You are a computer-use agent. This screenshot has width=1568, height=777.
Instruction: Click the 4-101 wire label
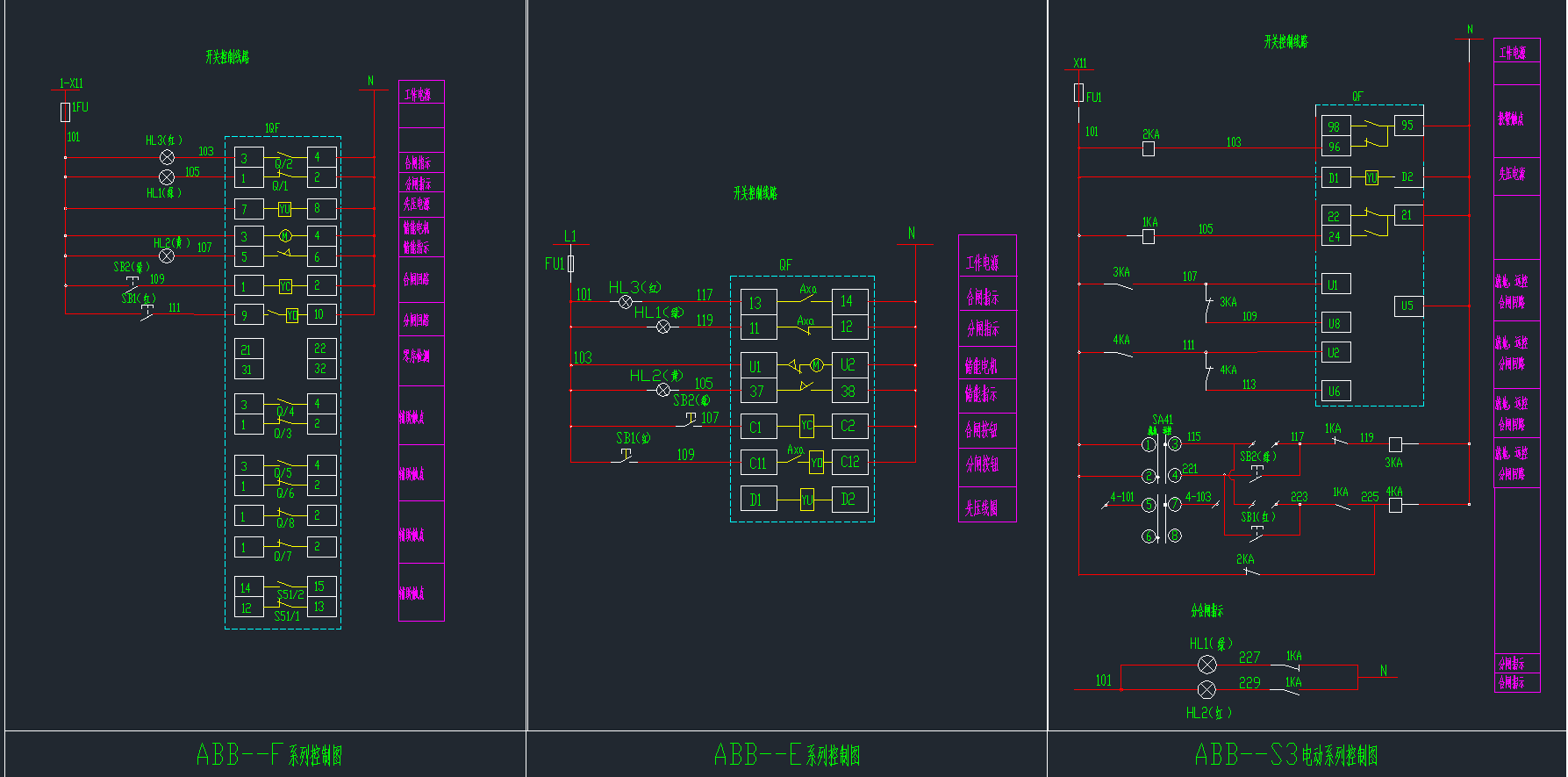click(1122, 497)
